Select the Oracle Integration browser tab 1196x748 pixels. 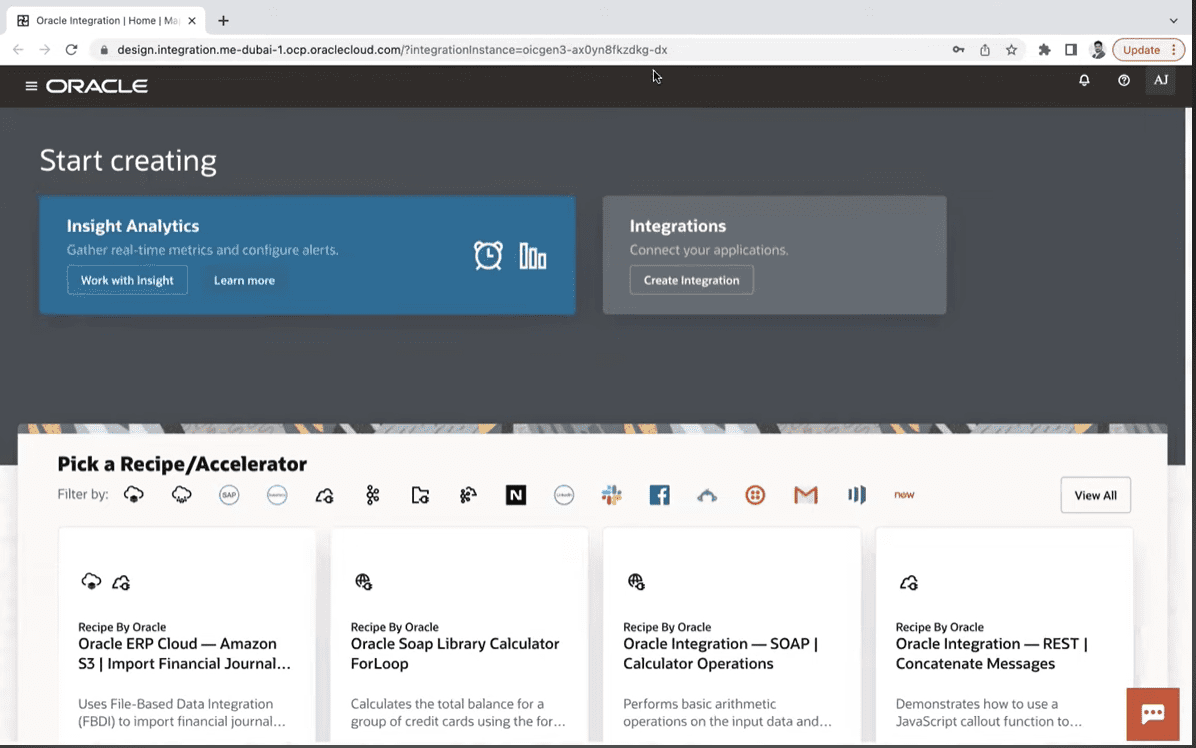pos(106,21)
